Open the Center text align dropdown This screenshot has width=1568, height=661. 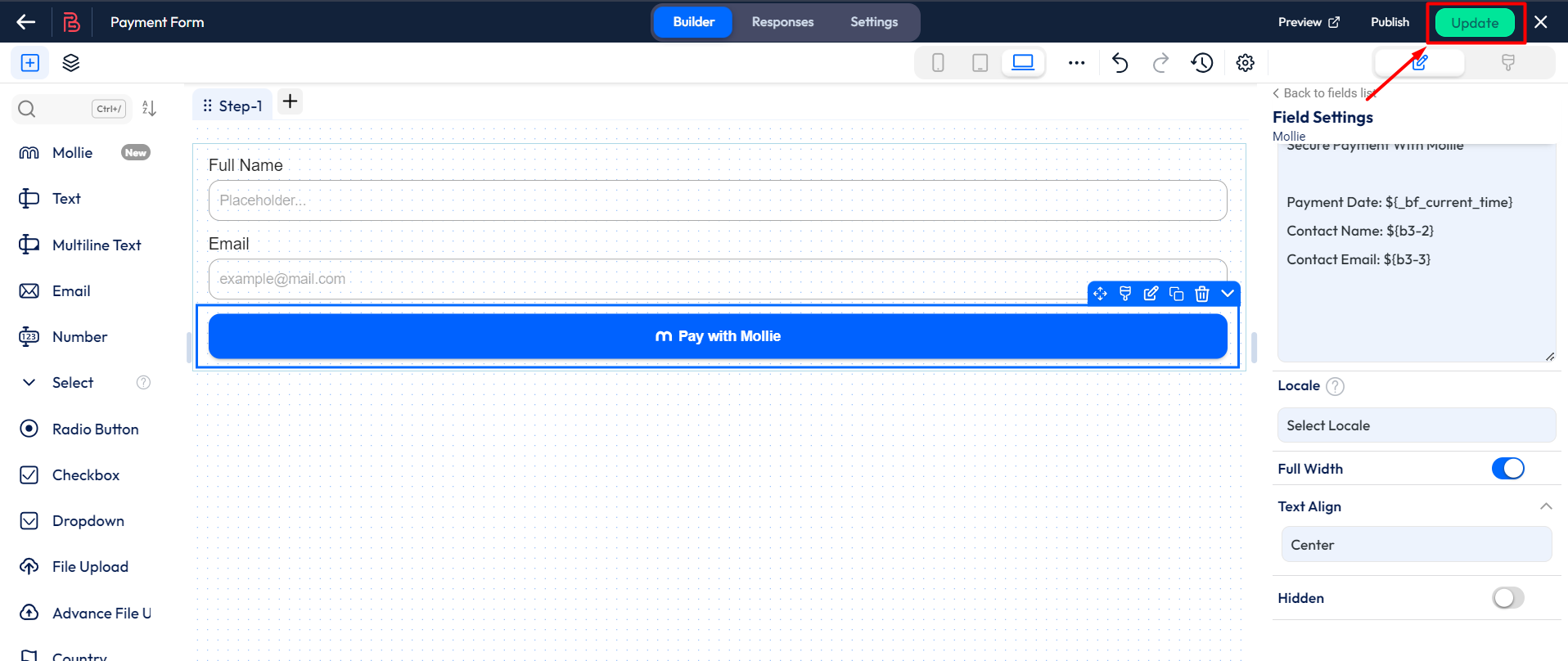pyautogui.click(x=1416, y=545)
